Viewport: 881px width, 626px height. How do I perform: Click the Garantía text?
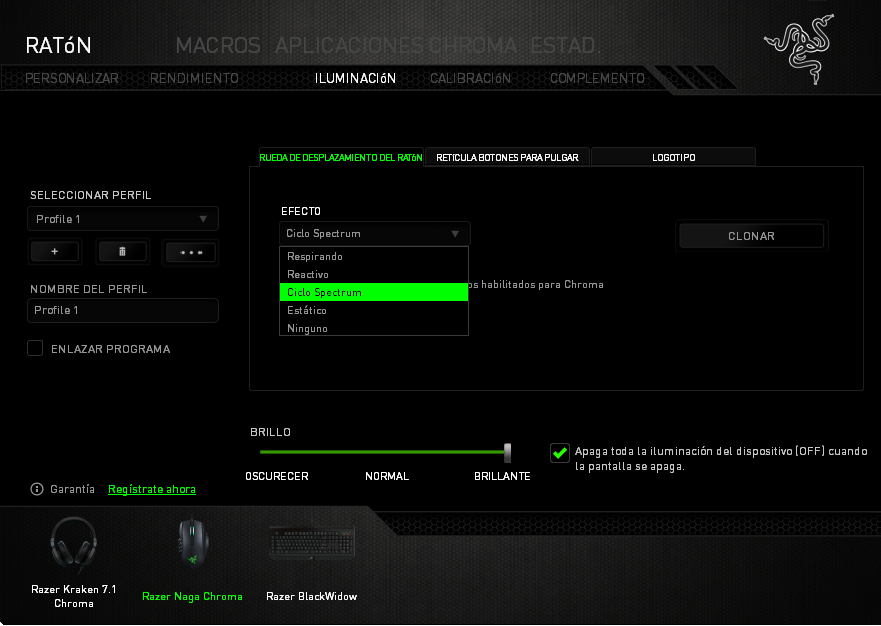click(x=72, y=489)
